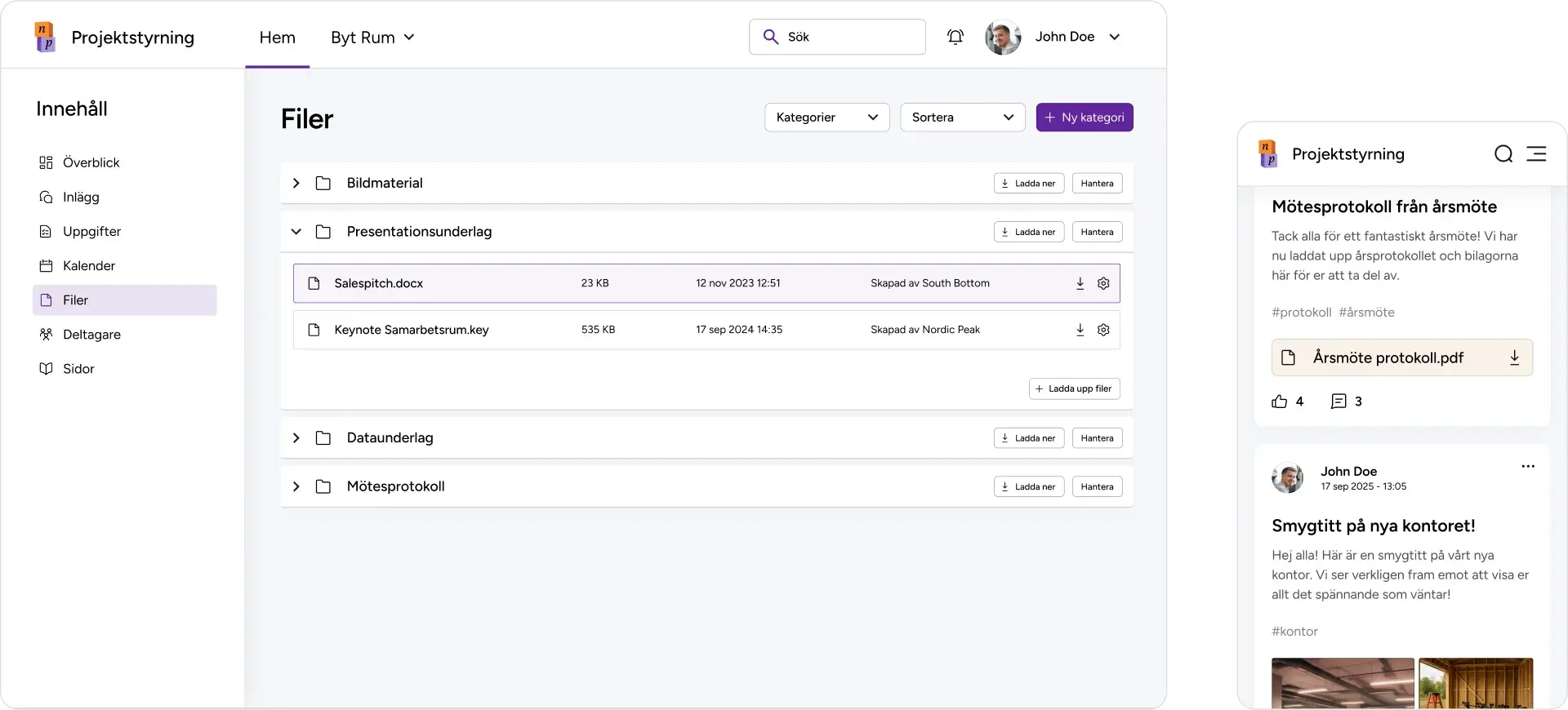Expand the Bildmaterial folder
Viewport: 1568px width, 710px height.
click(296, 184)
